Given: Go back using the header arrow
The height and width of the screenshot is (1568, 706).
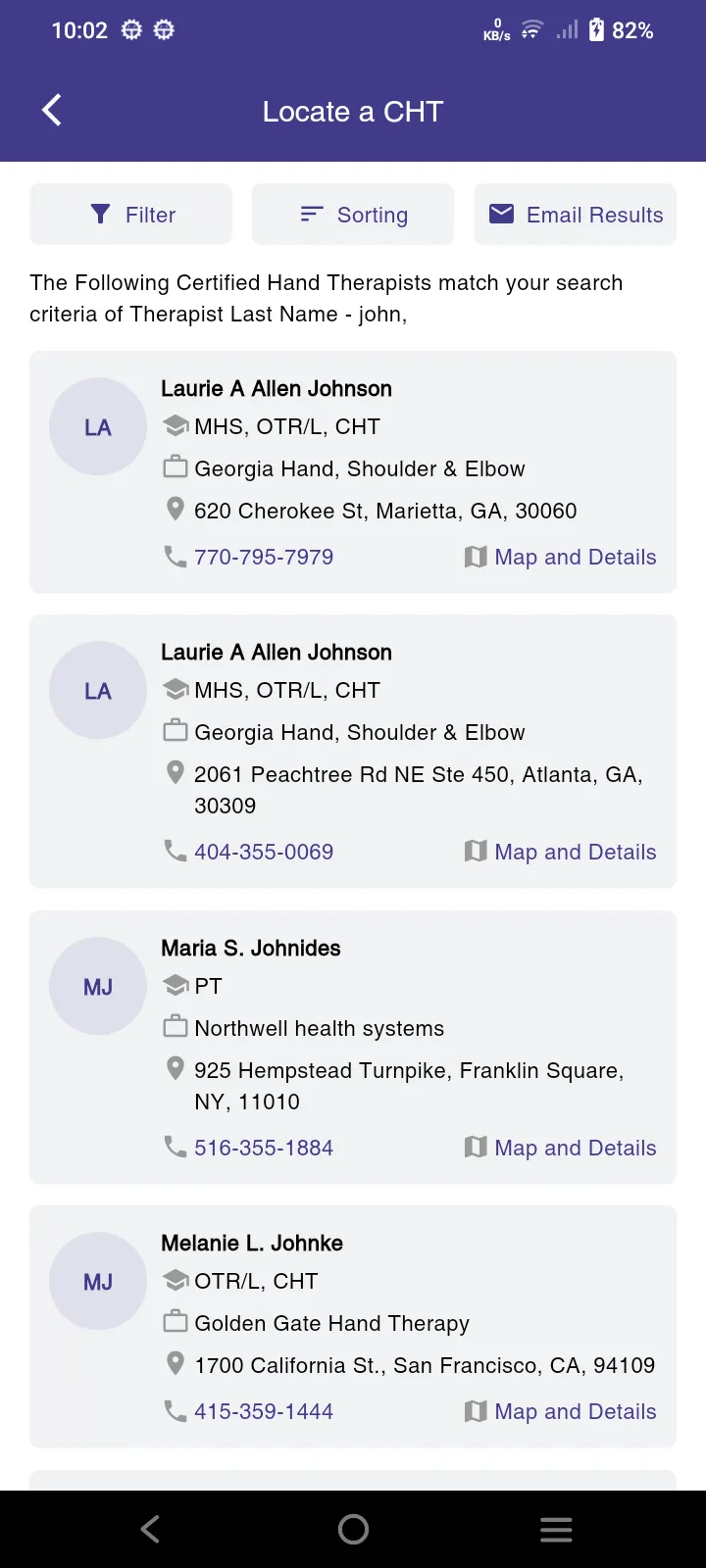Looking at the screenshot, I should click(52, 111).
